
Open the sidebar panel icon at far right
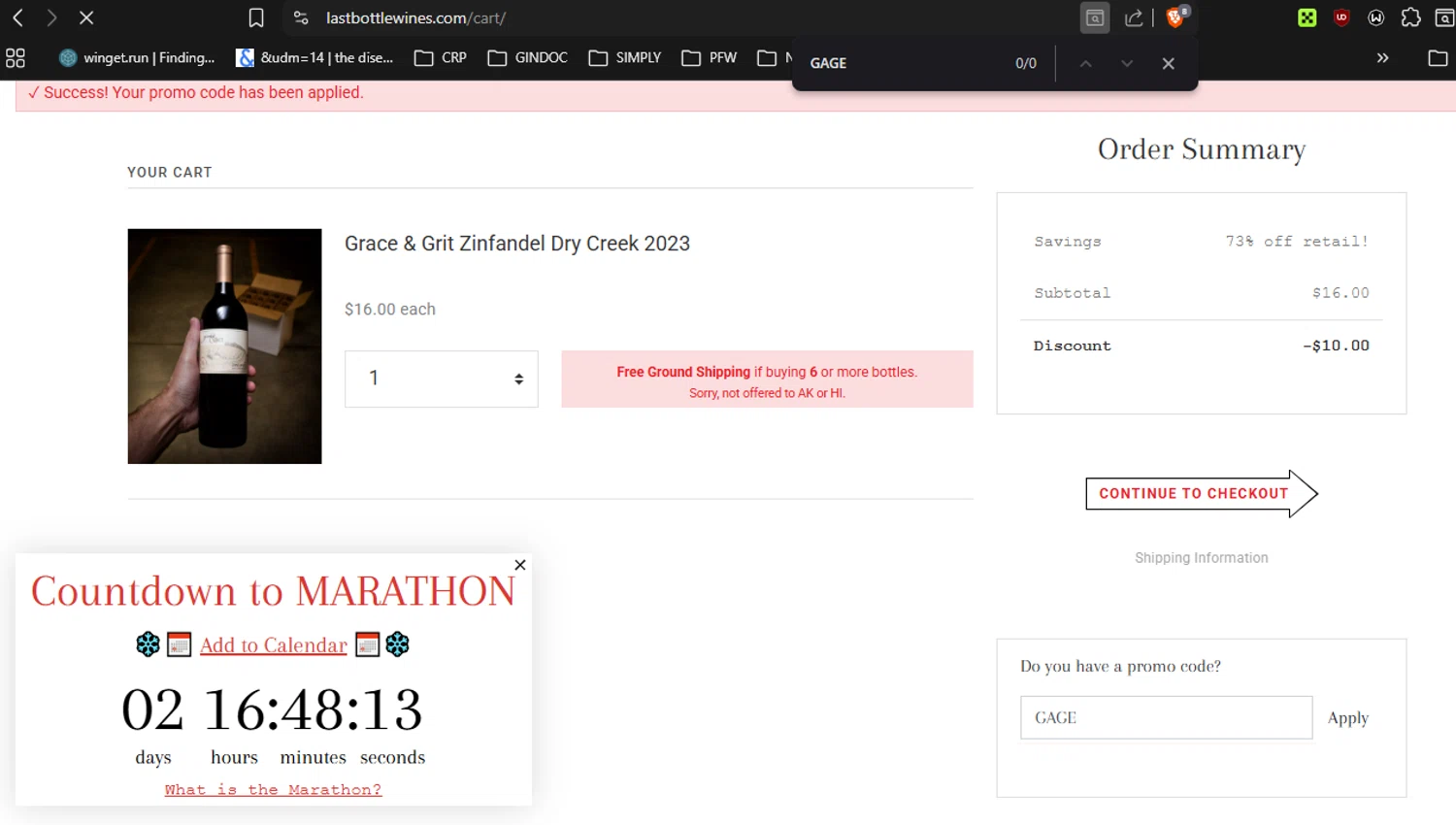1444,17
